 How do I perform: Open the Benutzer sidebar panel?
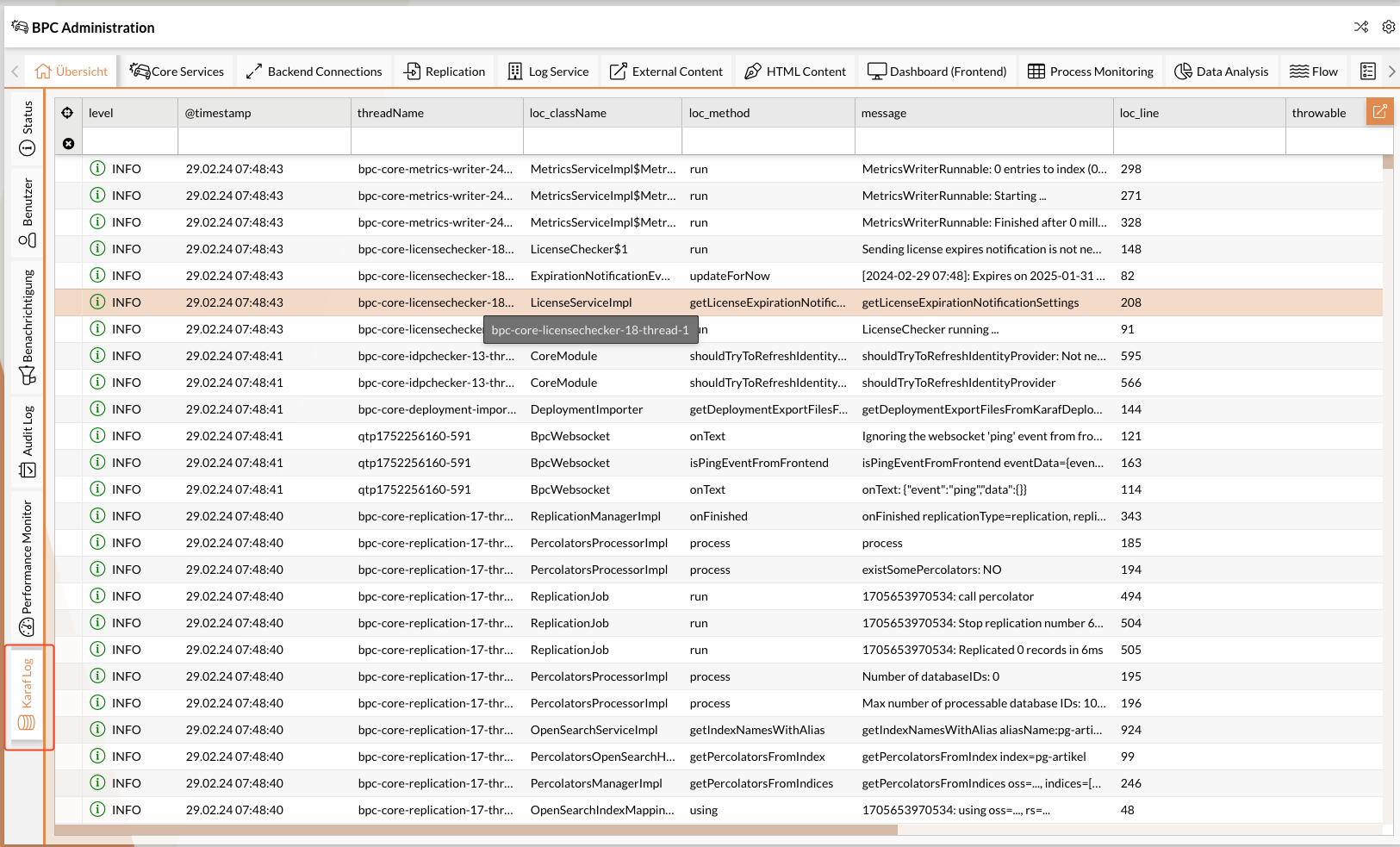coord(27,212)
